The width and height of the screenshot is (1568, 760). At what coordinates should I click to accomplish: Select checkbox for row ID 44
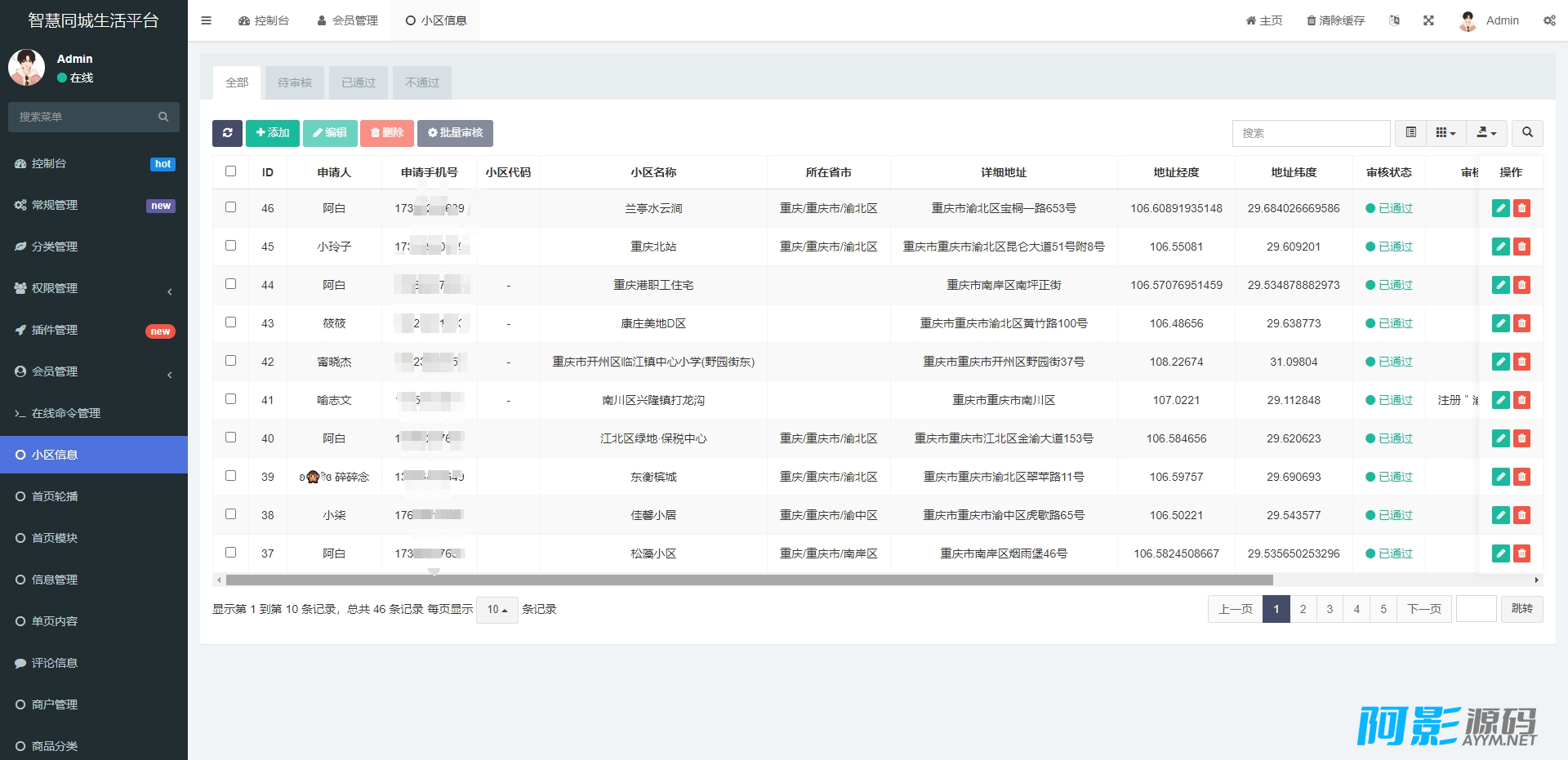click(230, 284)
